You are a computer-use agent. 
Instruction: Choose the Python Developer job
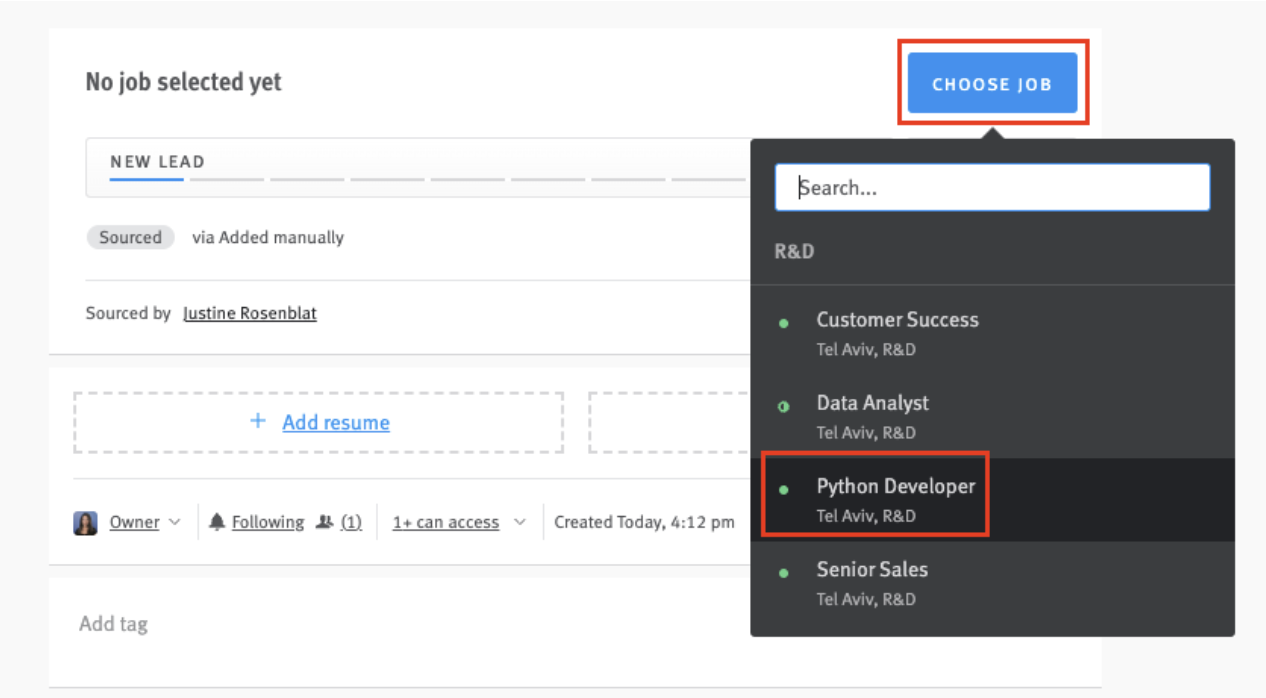coord(992,500)
